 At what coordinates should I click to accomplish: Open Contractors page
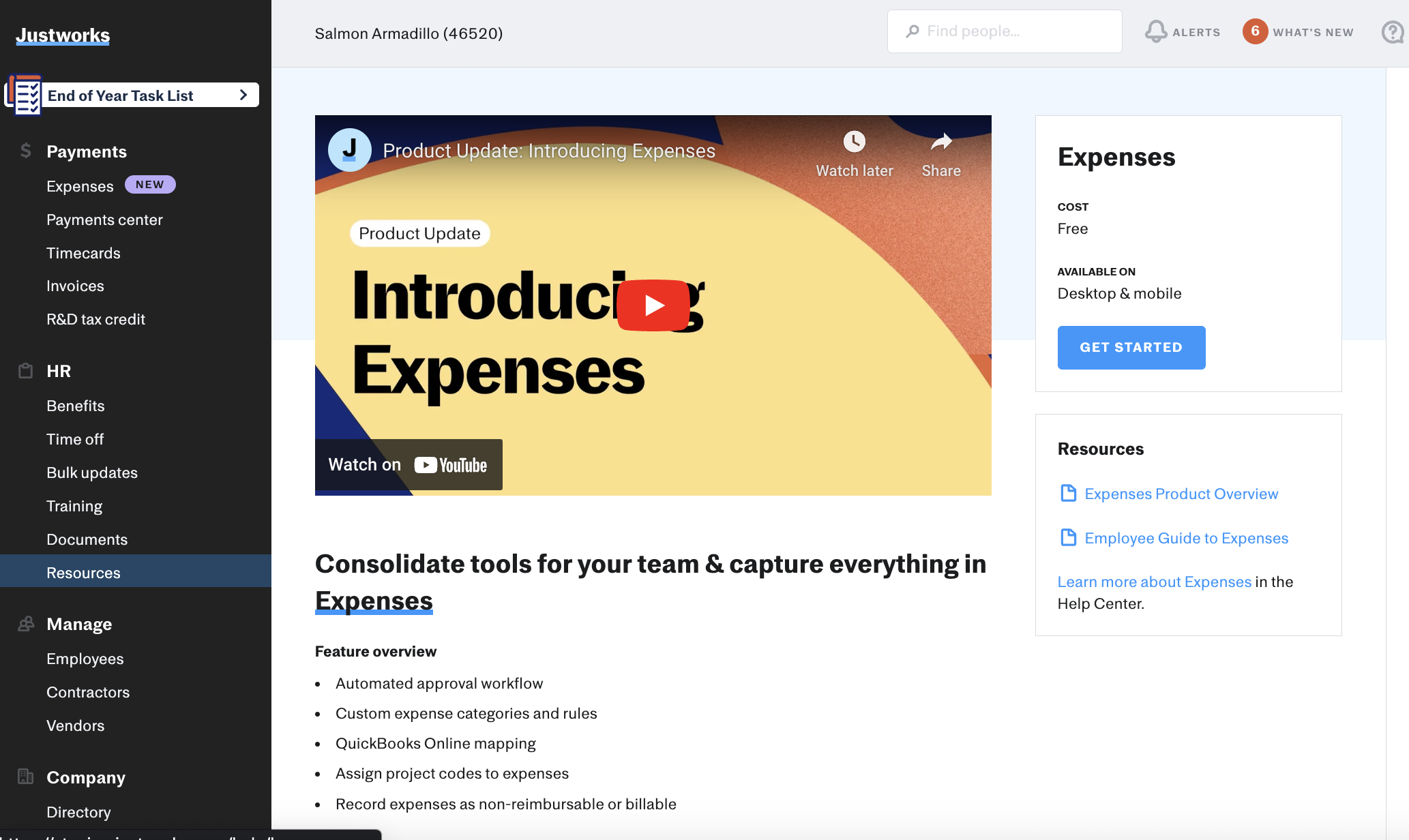[88, 692]
